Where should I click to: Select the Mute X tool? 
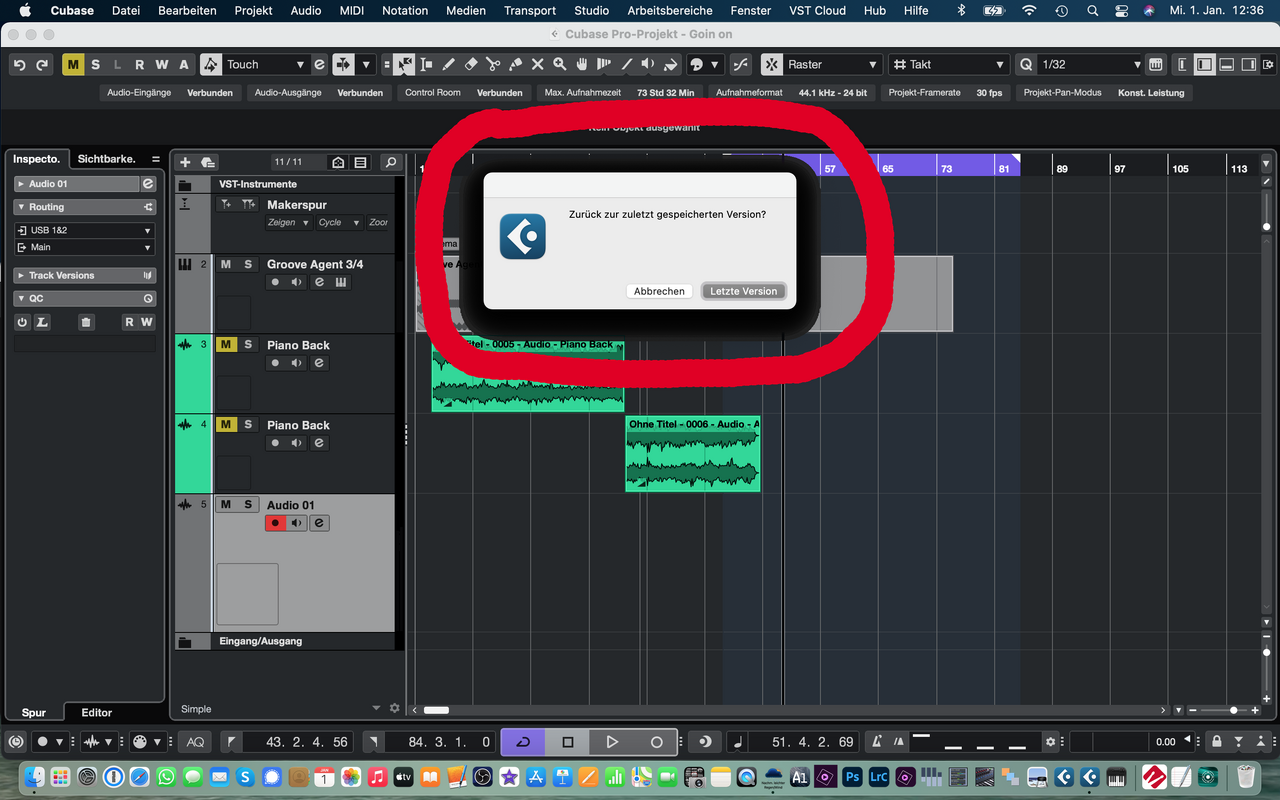click(537, 64)
